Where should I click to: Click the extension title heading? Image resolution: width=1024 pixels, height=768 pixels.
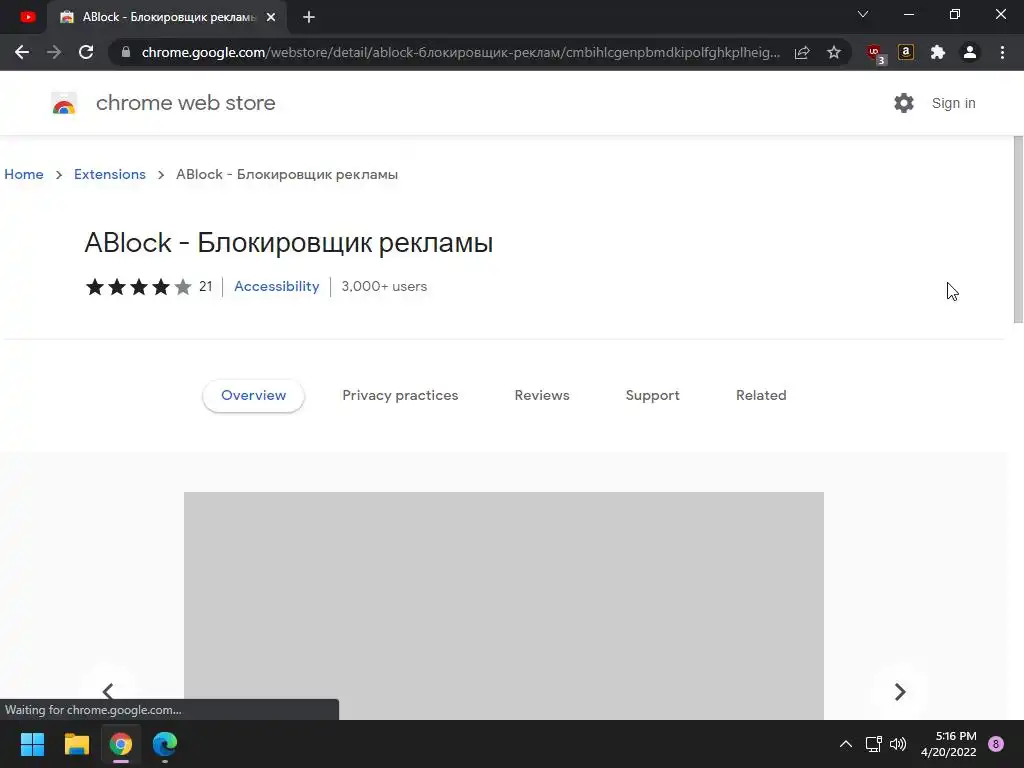[x=289, y=242]
